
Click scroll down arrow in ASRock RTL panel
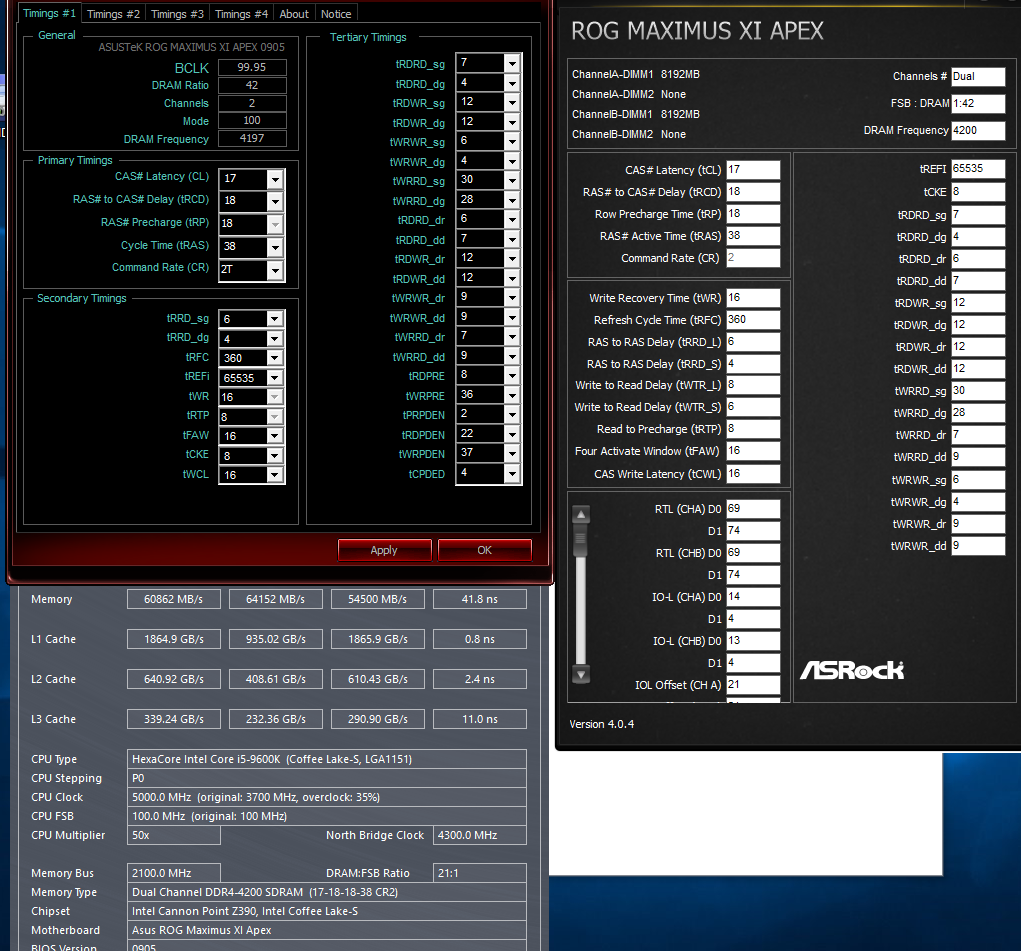(x=581, y=674)
